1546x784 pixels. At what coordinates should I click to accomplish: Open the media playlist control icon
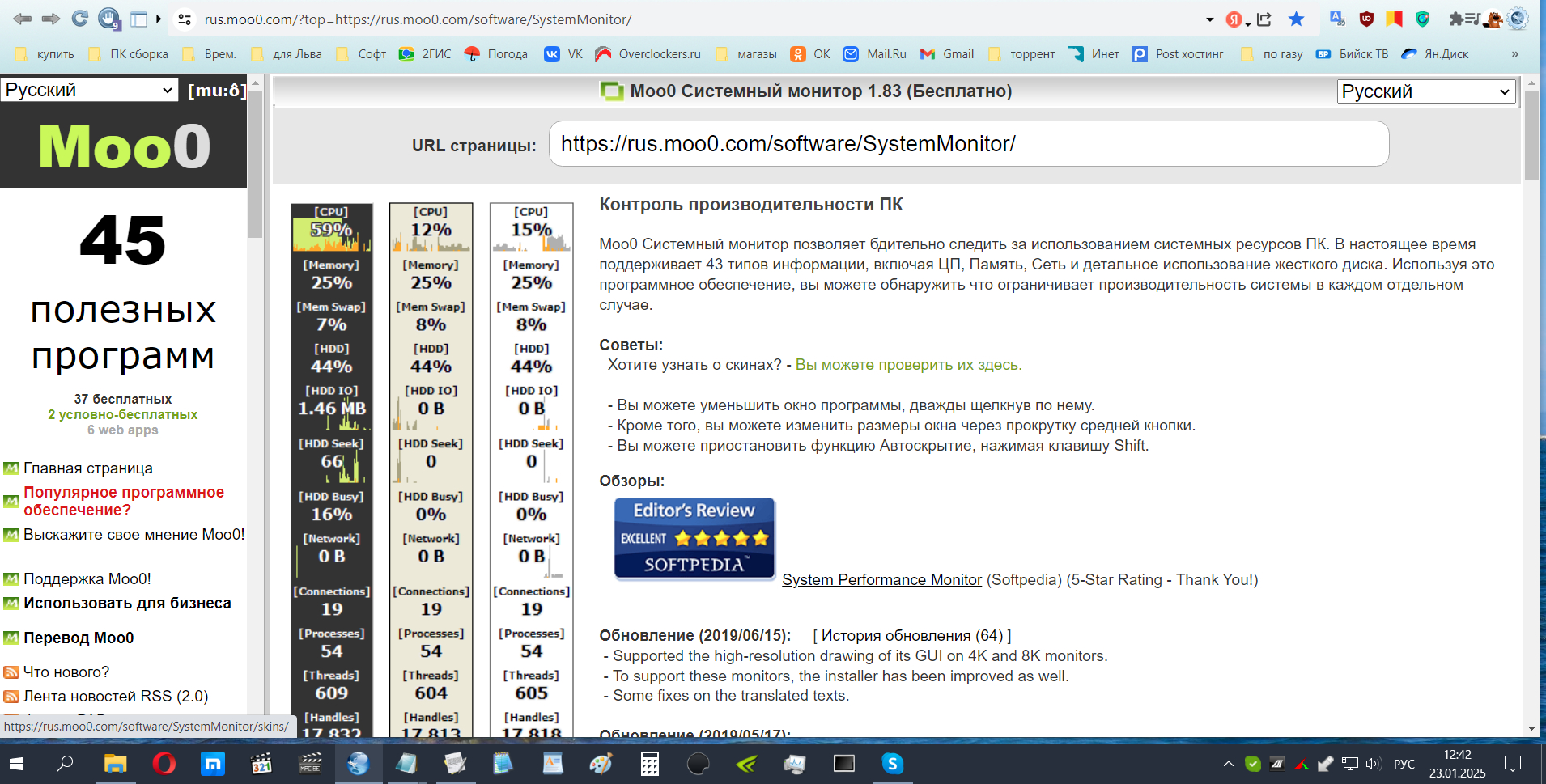pyautogui.click(x=1473, y=19)
